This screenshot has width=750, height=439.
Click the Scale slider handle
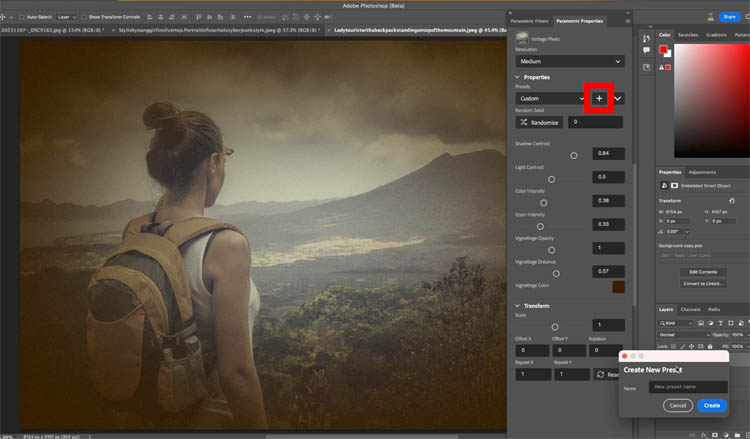pyautogui.click(x=555, y=327)
